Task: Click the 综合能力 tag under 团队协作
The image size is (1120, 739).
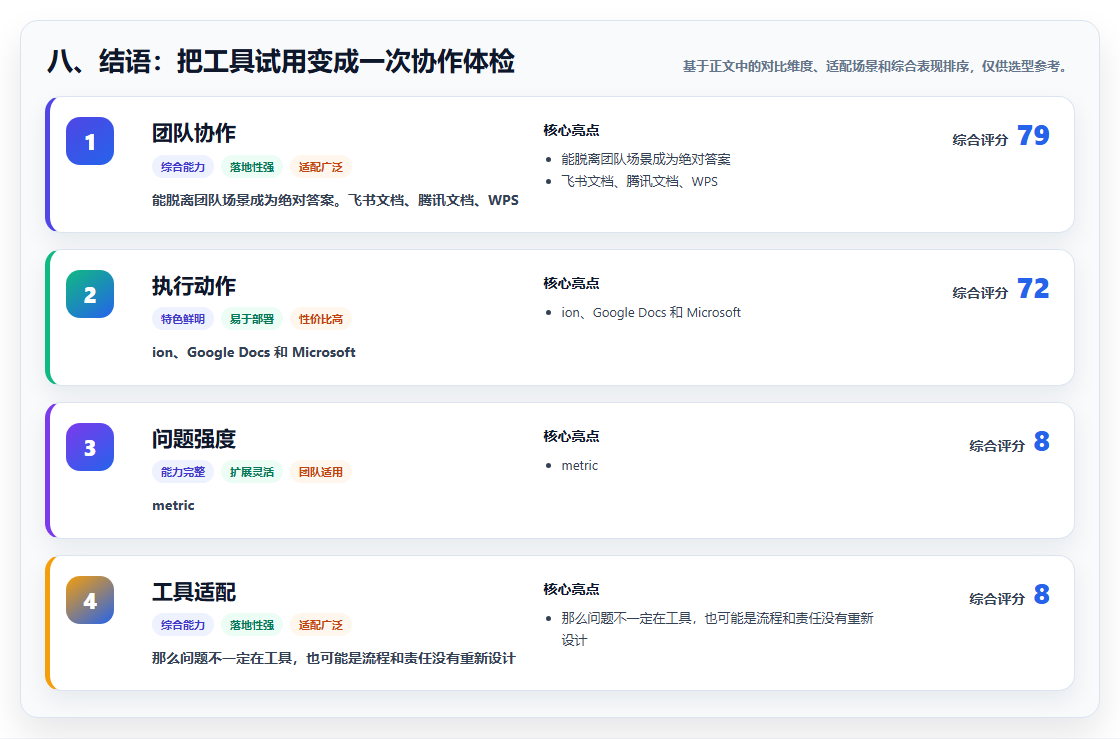Action: point(183,166)
